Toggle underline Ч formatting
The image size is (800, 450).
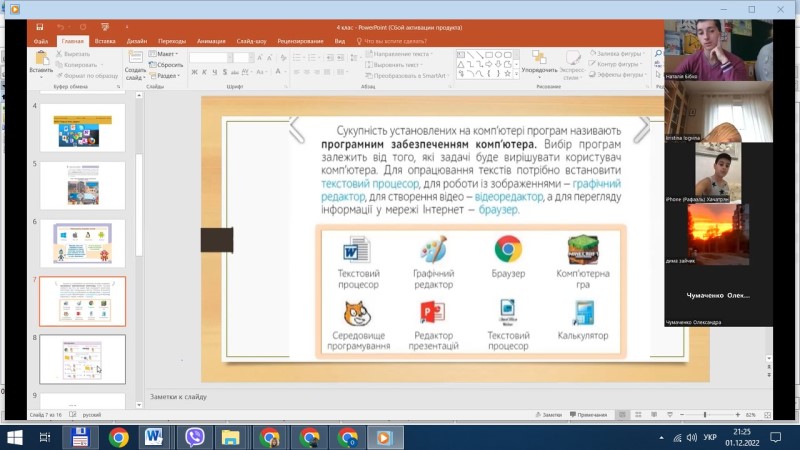pyautogui.click(x=214, y=72)
